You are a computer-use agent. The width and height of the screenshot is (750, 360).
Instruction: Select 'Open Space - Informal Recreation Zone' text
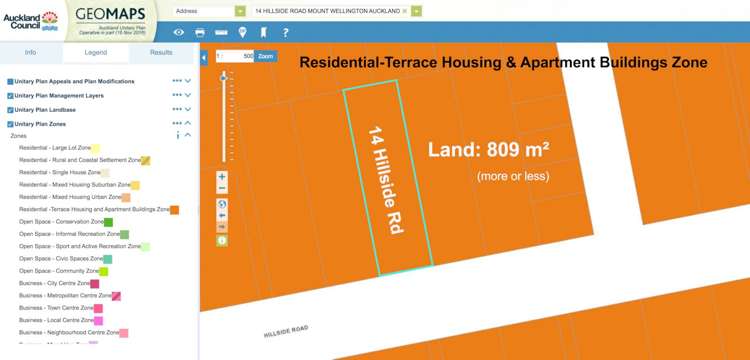[x=69, y=234]
